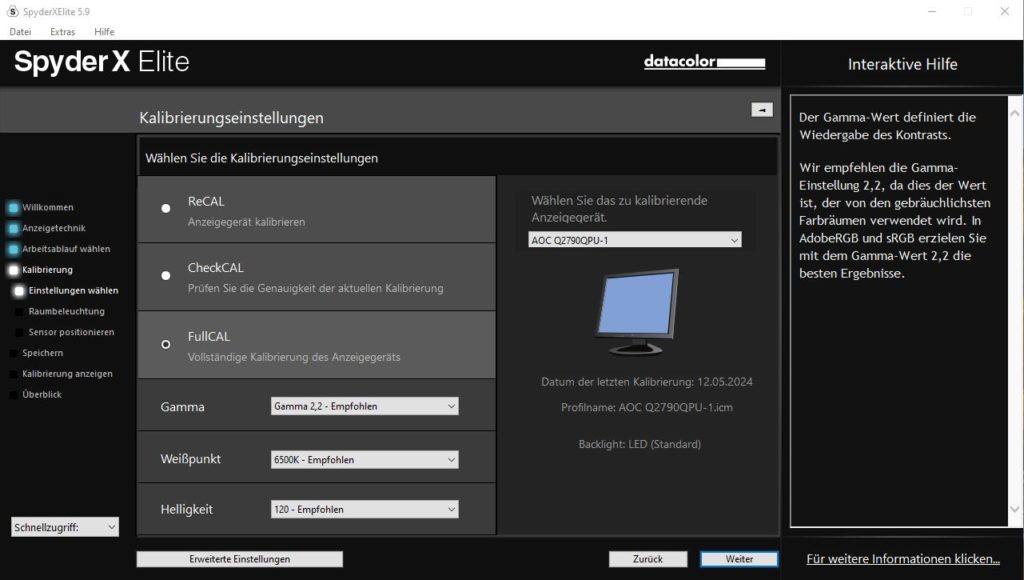Click the Weiter button
This screenshot has height=580, width=1024.
coord(739,559)
